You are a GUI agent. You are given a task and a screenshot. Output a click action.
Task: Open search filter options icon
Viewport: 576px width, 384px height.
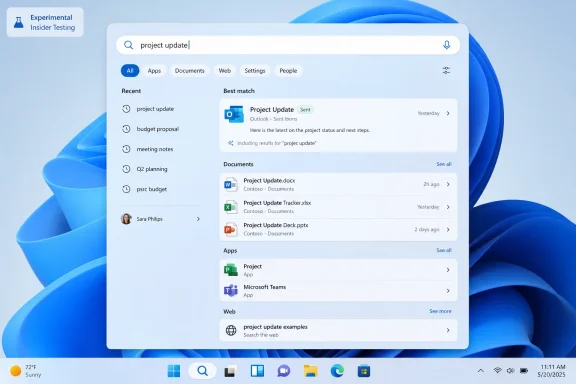pyautogui.click(x=446, y=71)
